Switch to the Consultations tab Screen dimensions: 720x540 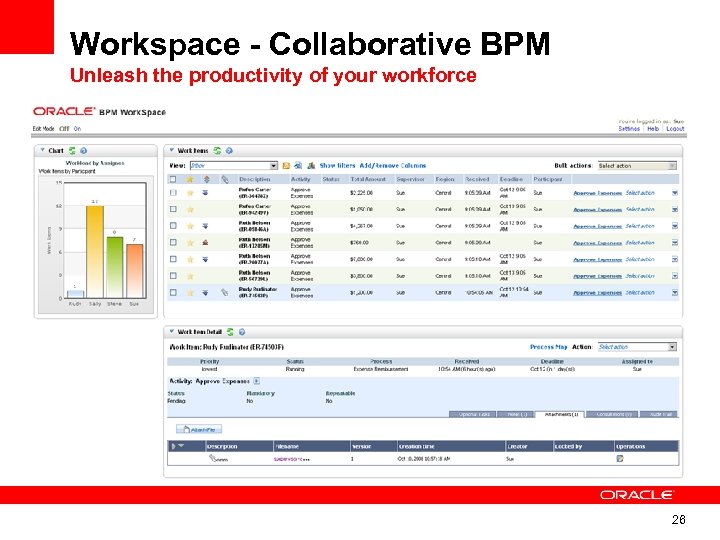[613, 414]
